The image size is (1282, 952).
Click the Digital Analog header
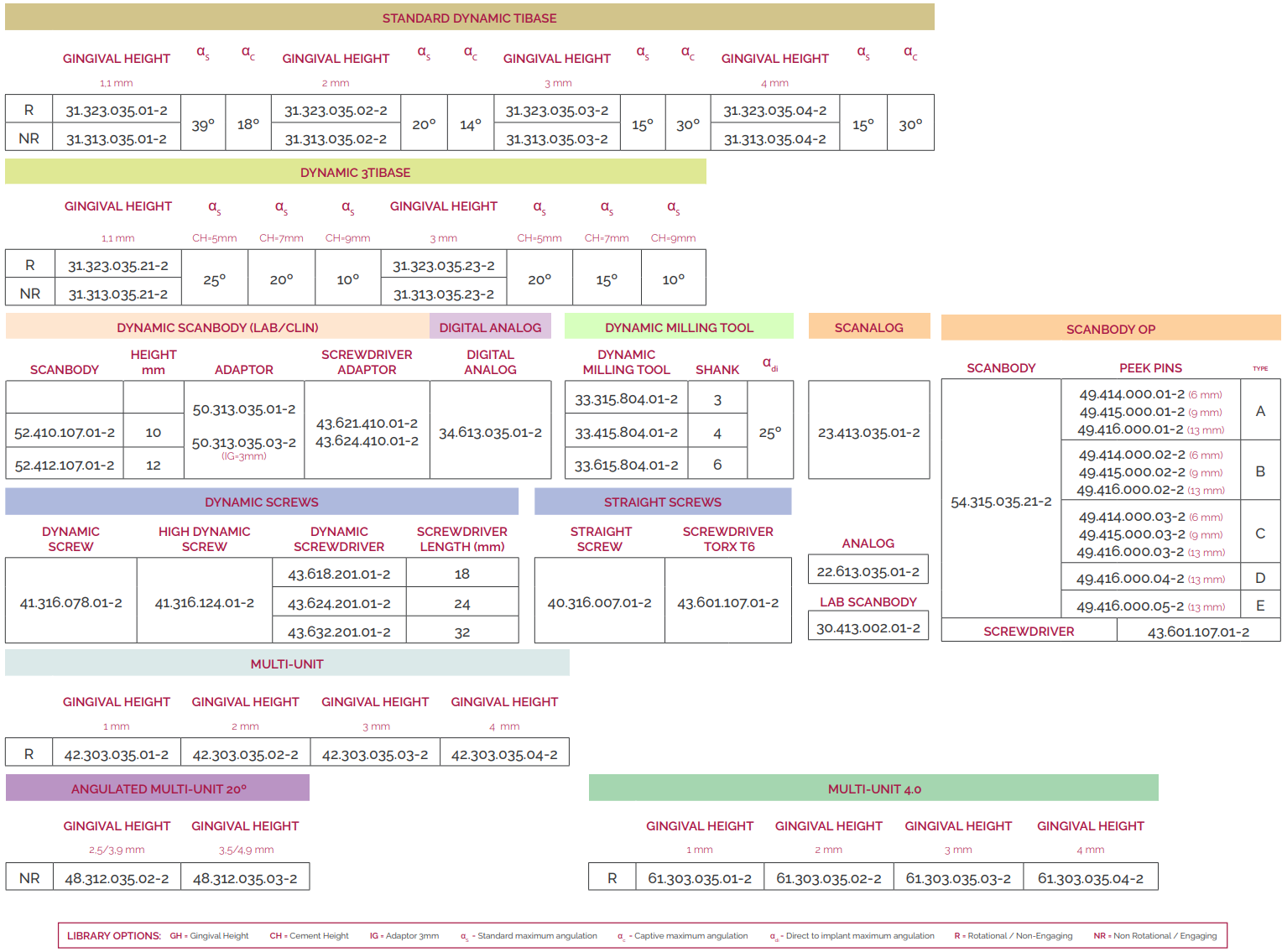point(490,327)
